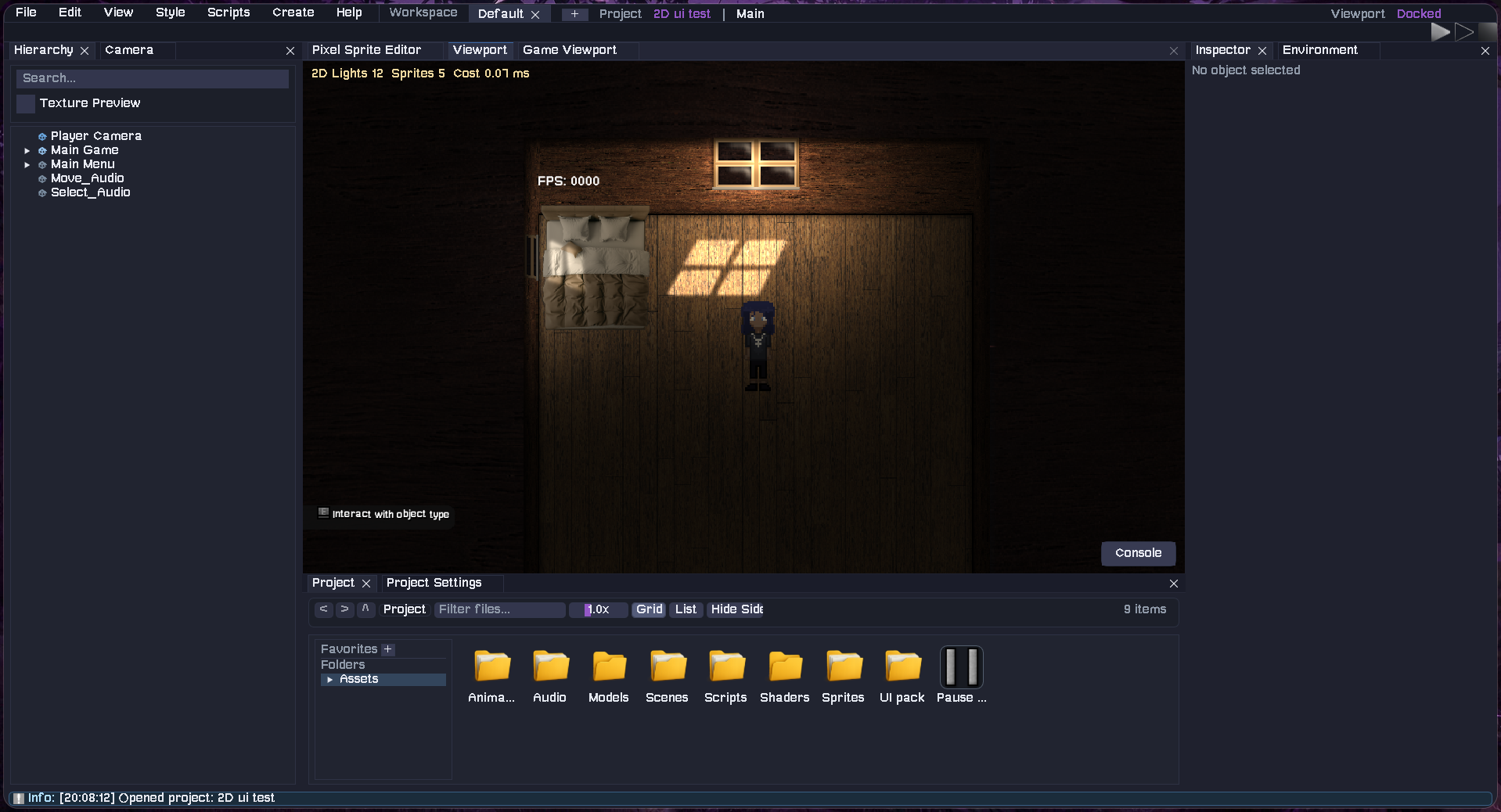Open the Console from the viewport

point(1138,553)
